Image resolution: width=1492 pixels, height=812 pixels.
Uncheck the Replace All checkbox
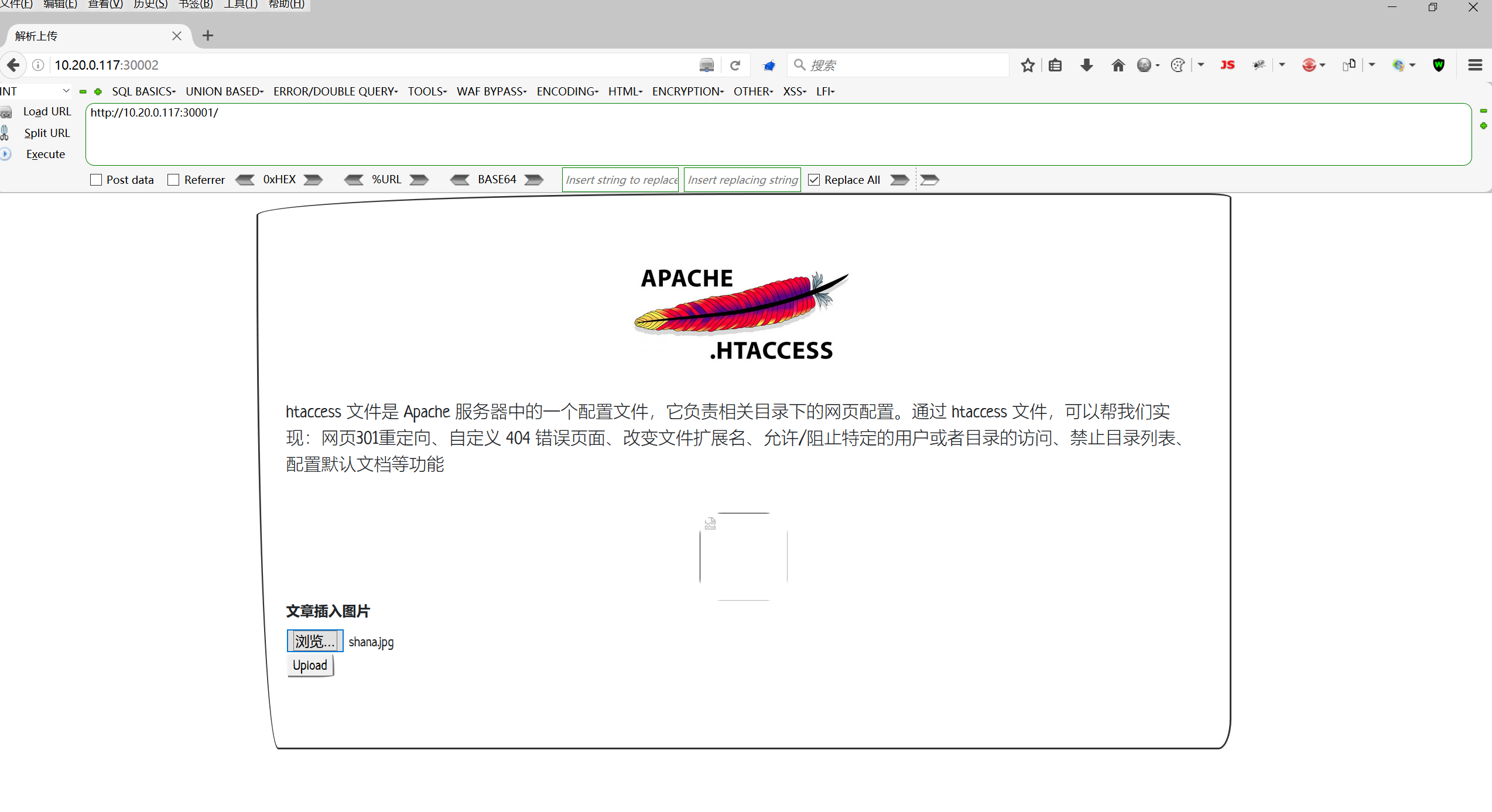point(814,180)
